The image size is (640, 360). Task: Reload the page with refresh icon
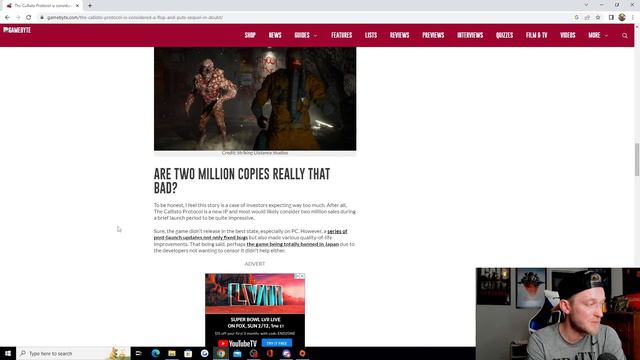(29, 18)
